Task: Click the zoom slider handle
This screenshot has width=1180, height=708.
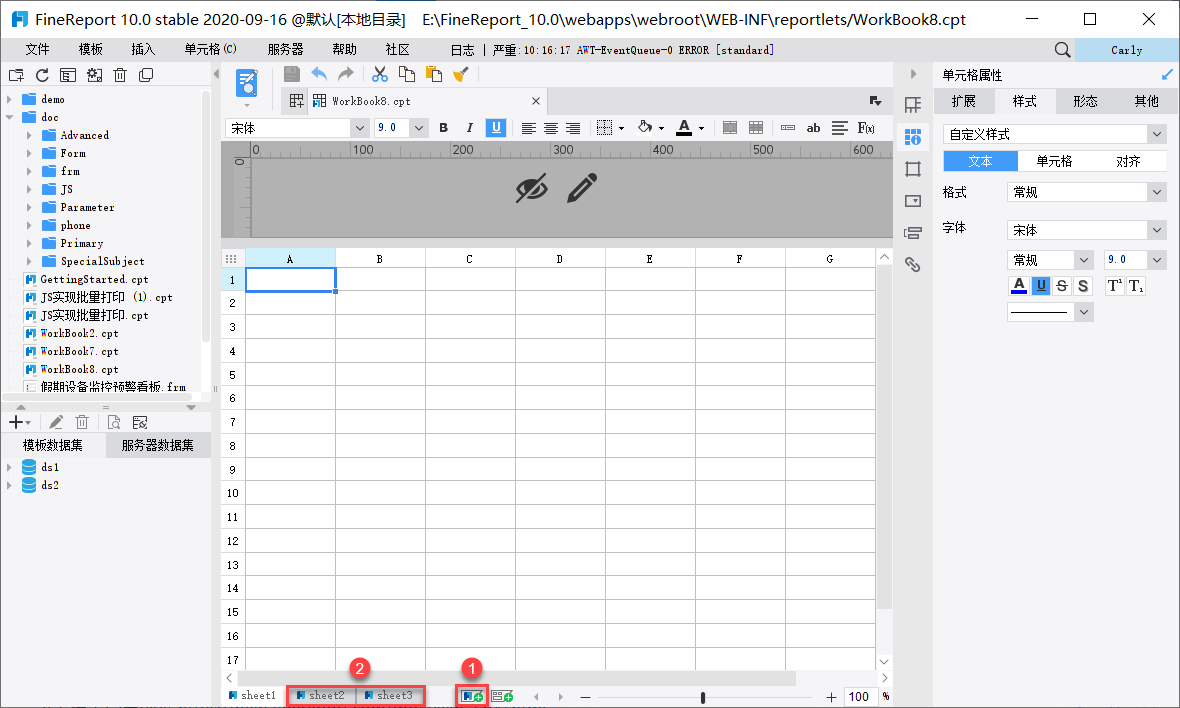Action: click(703, 697)
